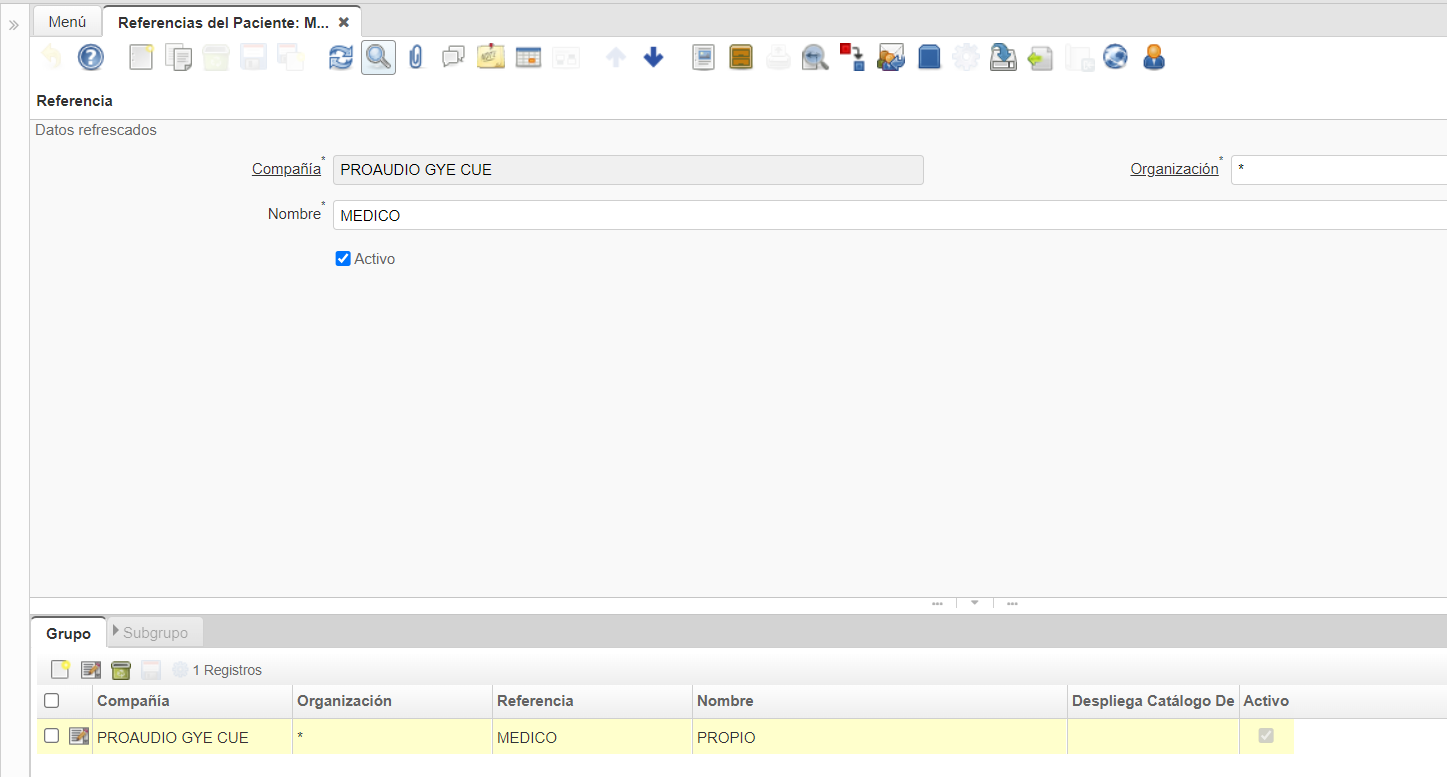Expand the left sidebar with double chevron
This screenshot has width=1447, height=777.
click(x=14, y=25)
